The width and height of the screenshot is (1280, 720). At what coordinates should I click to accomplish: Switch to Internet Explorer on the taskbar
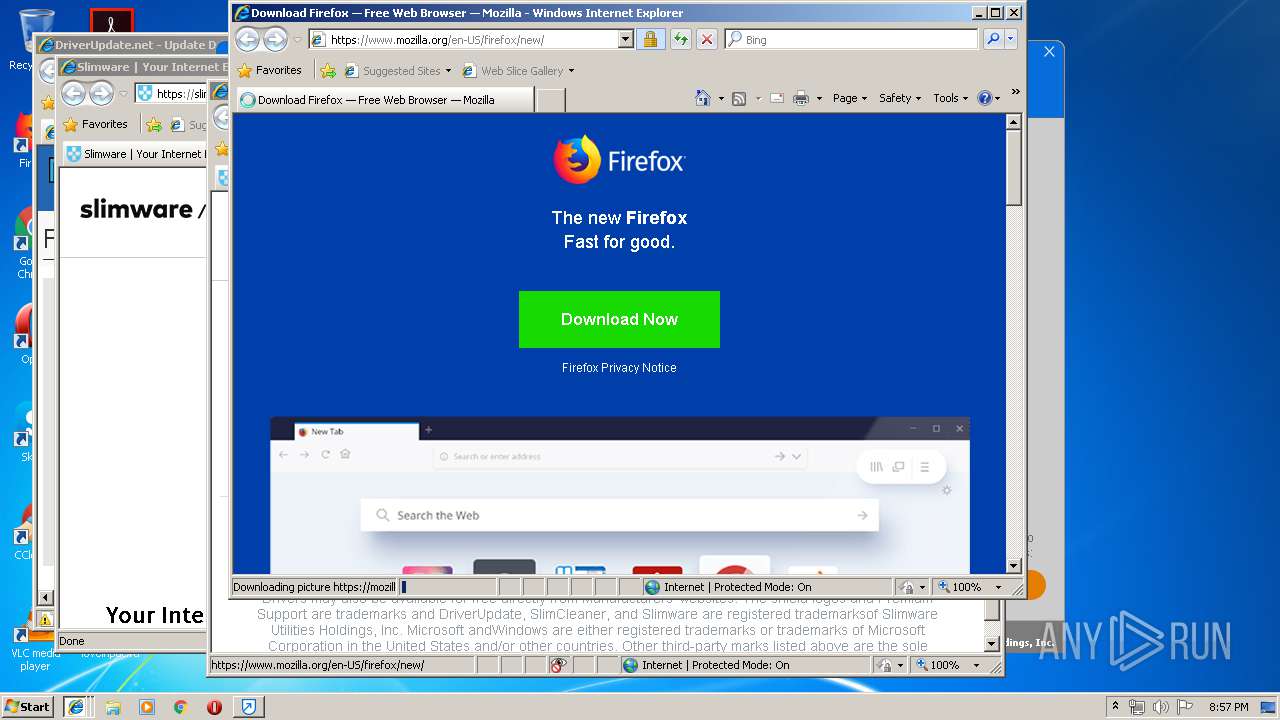[75, 706]
